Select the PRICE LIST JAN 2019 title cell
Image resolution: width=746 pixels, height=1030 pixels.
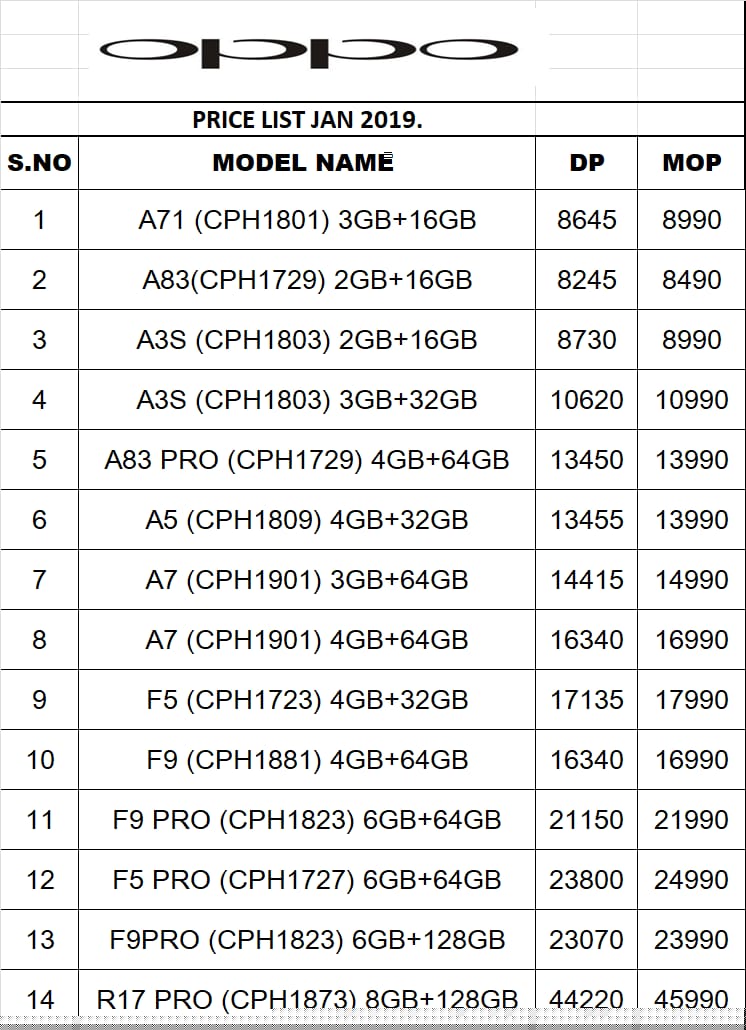pos(307,120)
